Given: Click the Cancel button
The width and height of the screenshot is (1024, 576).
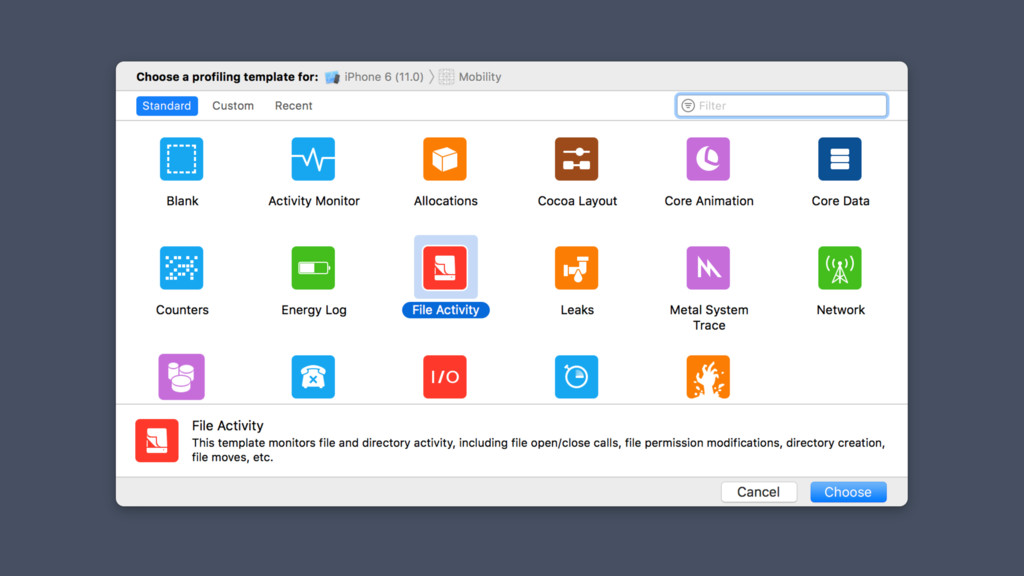Looking at the screenshot, I should tap(758, 492).
